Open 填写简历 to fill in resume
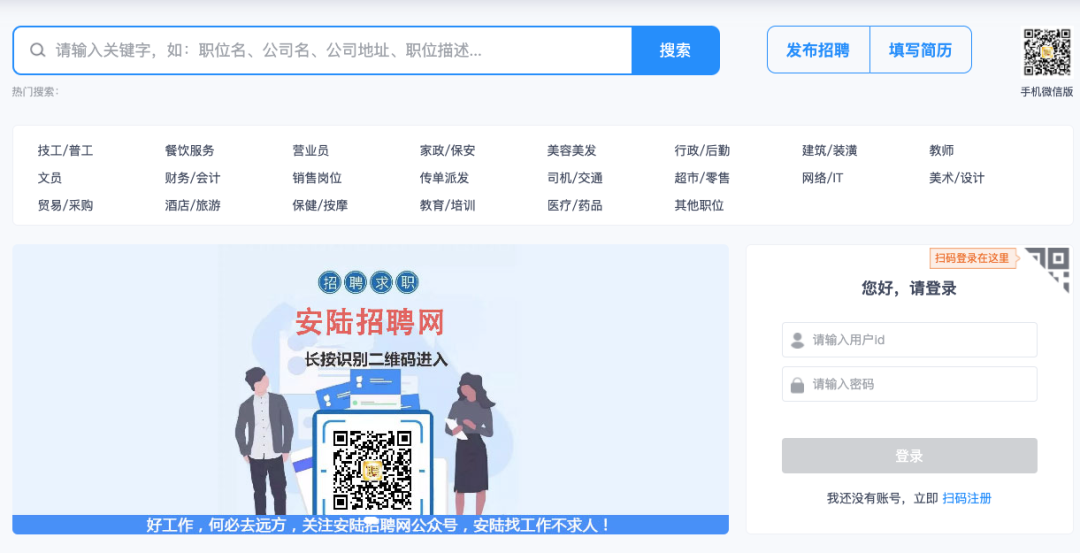The height and width of the screenshot is (553, 1080). point(920,50)
